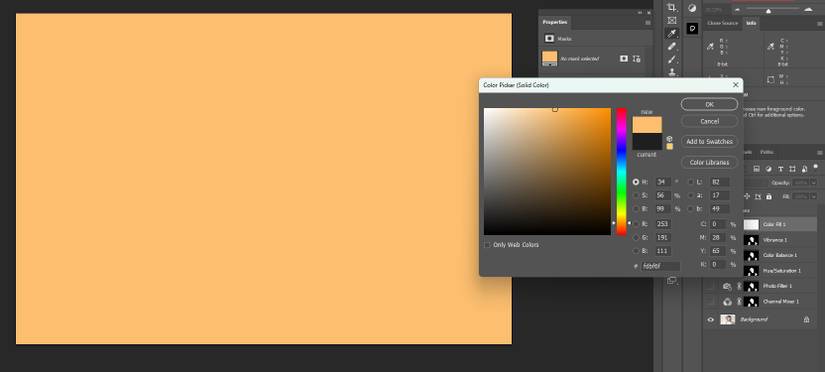Select the Spot Healing Brush tool
The height and width of the screenshot is (372, 825).
672,46
